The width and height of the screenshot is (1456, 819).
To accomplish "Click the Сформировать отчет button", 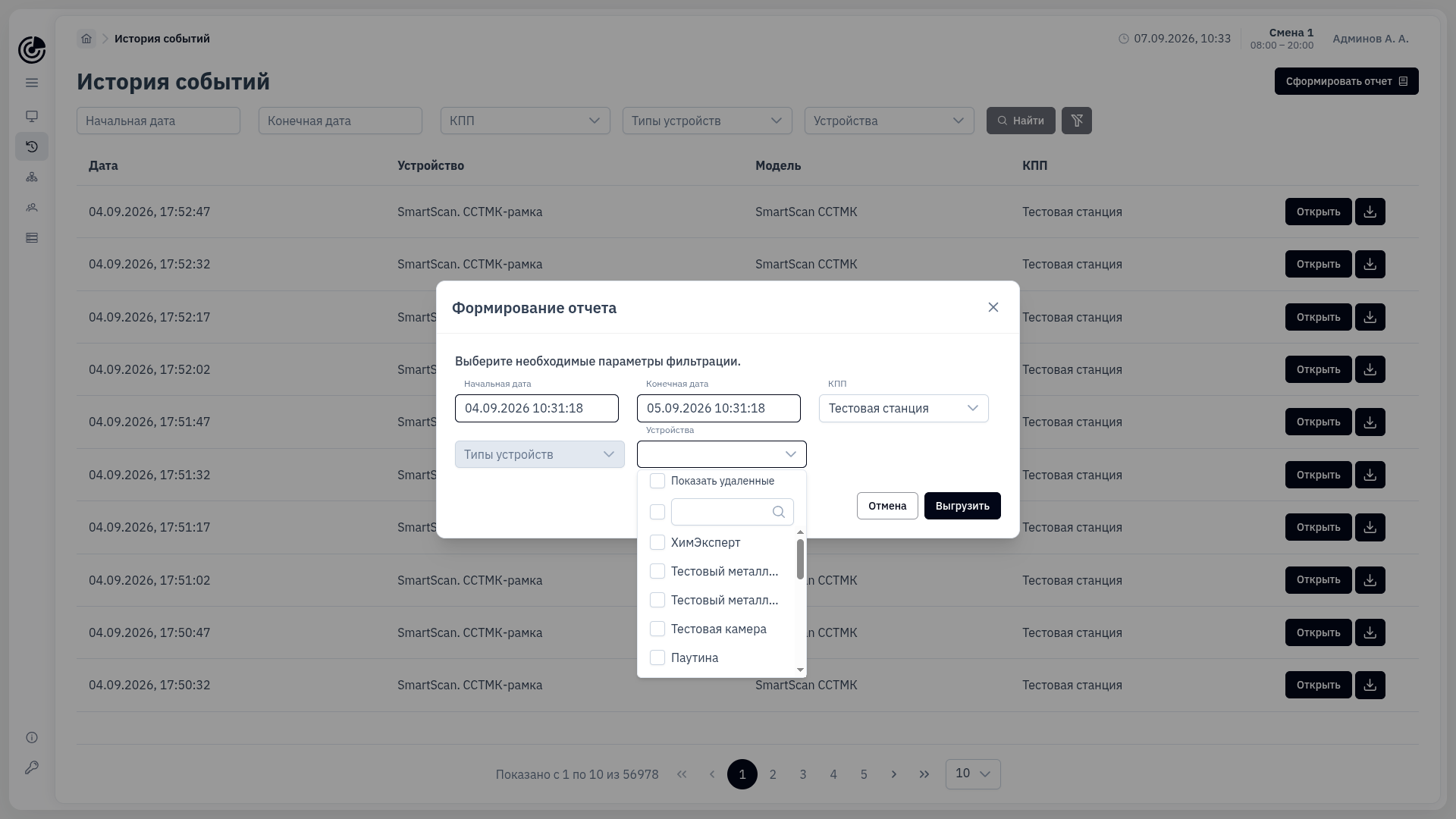I will tap(1347, 81).
